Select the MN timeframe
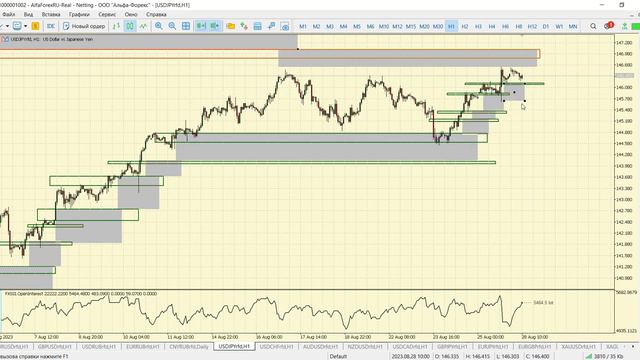The width and height of the screenshot is (640, 360). click(573, 26)
